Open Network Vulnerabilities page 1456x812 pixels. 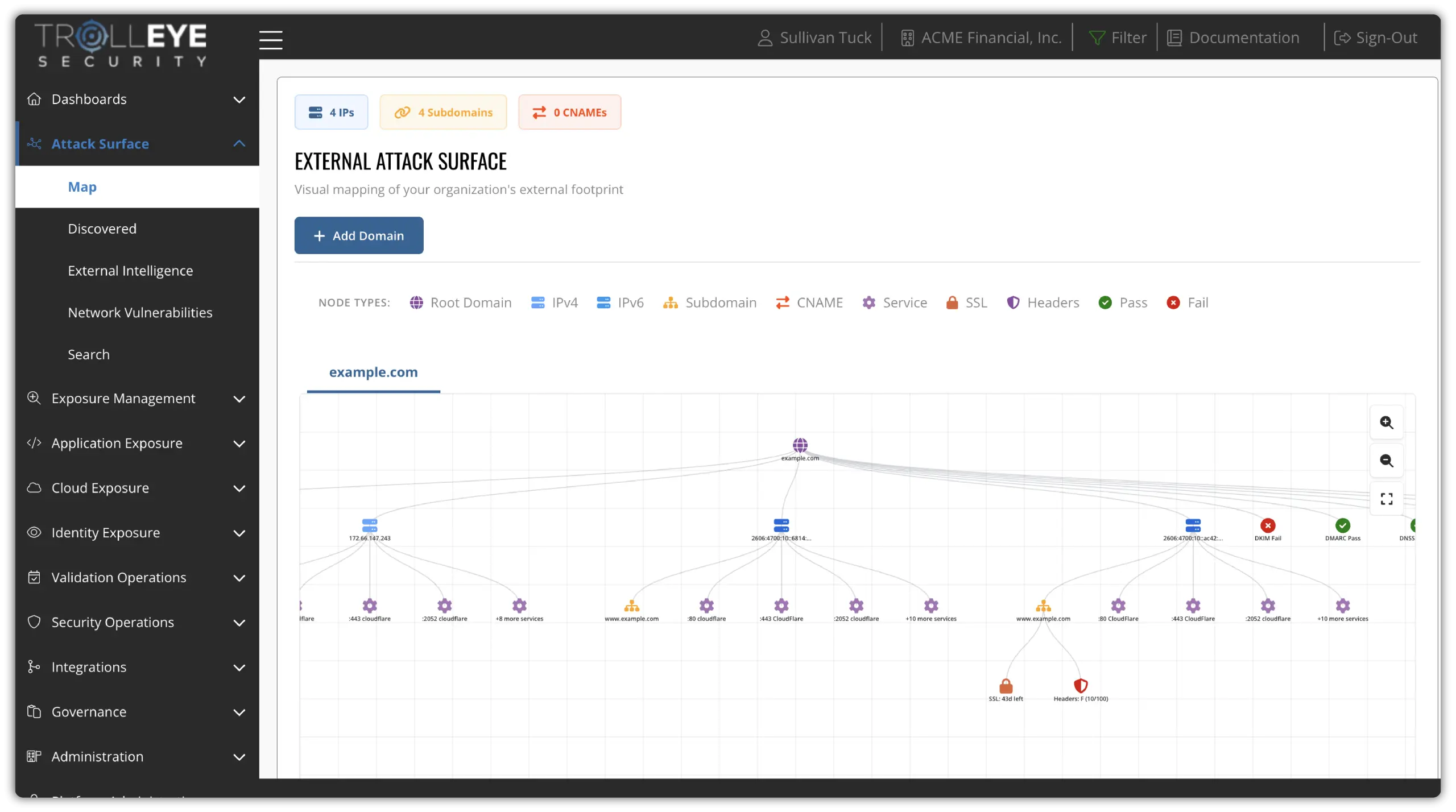[x=137, y=313]
